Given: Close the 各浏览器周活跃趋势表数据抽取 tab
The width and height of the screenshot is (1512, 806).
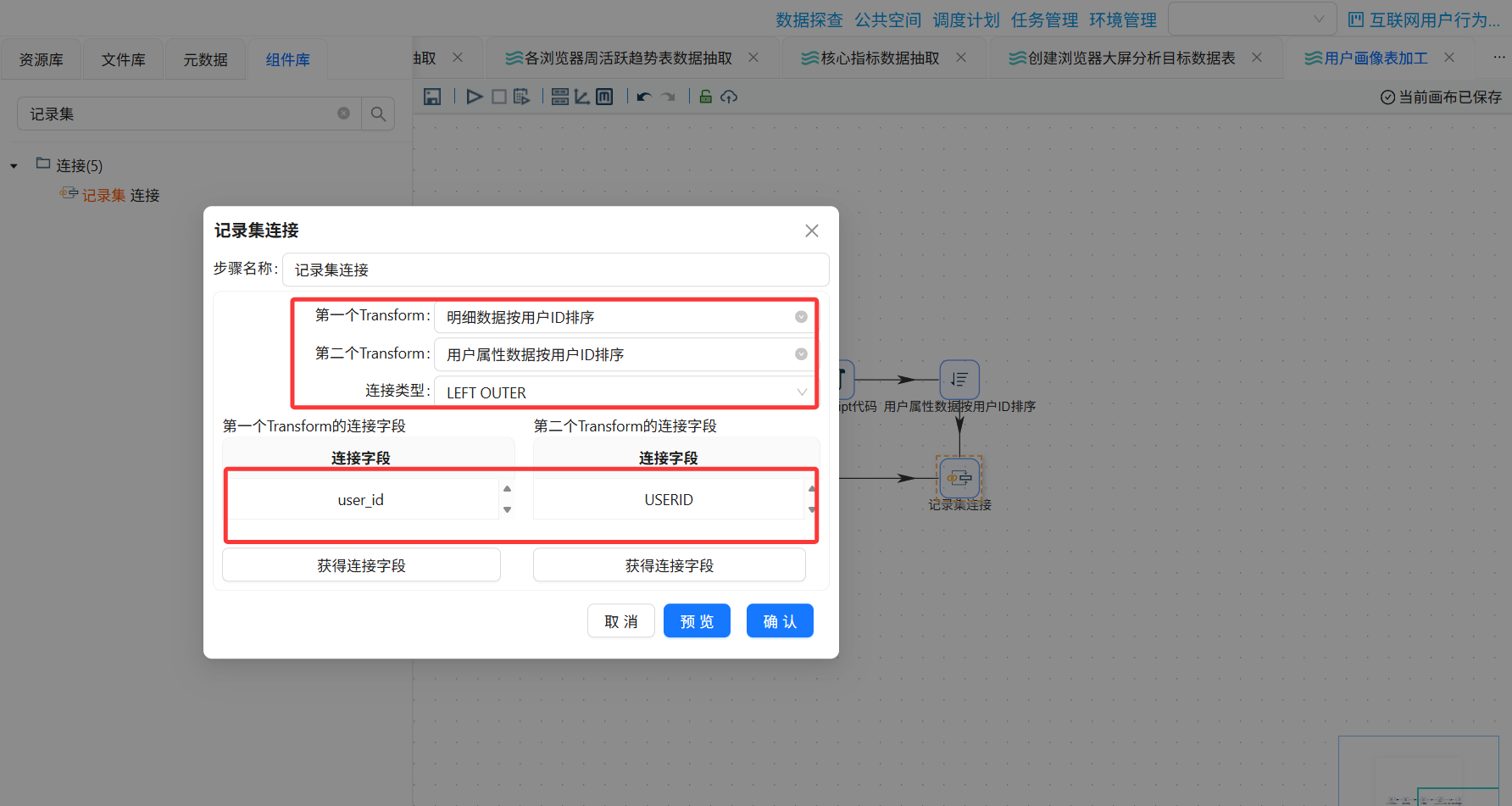Looking at the screenshot, I should coord(753,58).
